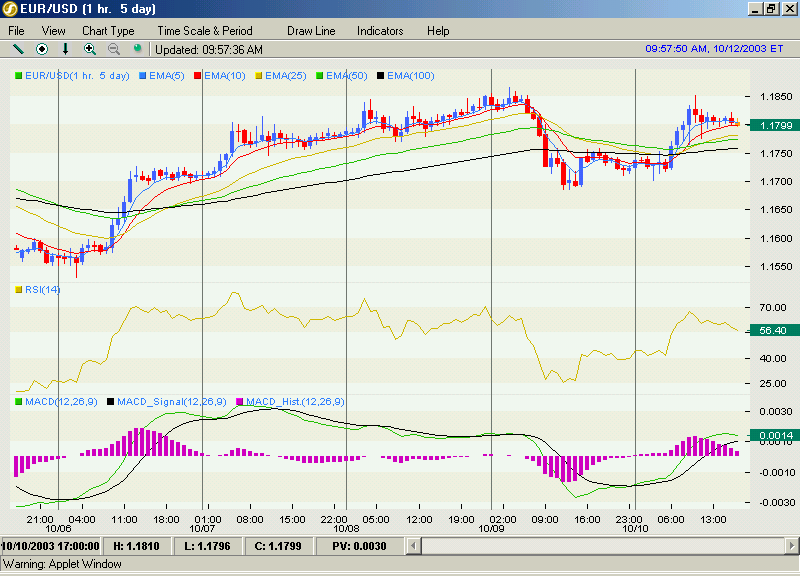
Task: Select the diagonal line drawing tool
Action: click(x=18, y=49)
